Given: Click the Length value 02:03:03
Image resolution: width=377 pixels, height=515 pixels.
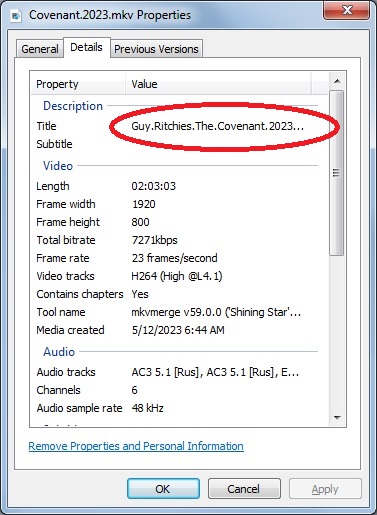Looking at the screenshot, I should click(153, 186).
